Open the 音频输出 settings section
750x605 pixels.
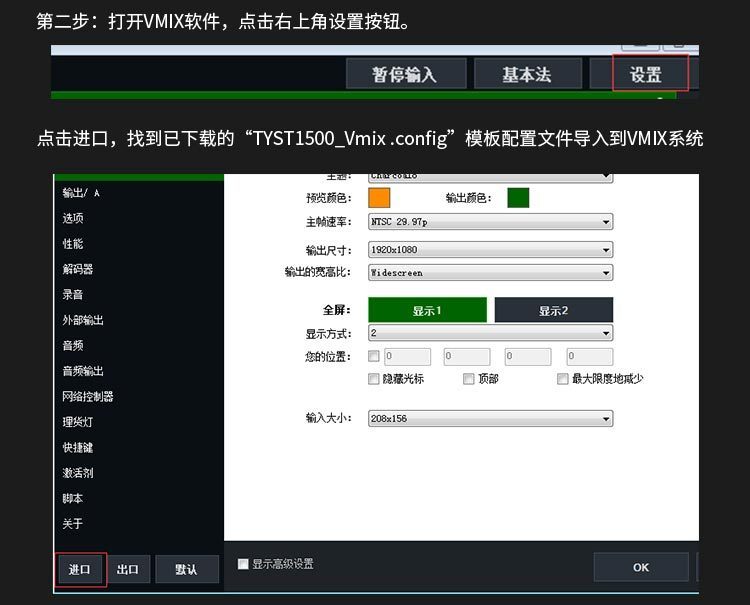pos(83,371)
